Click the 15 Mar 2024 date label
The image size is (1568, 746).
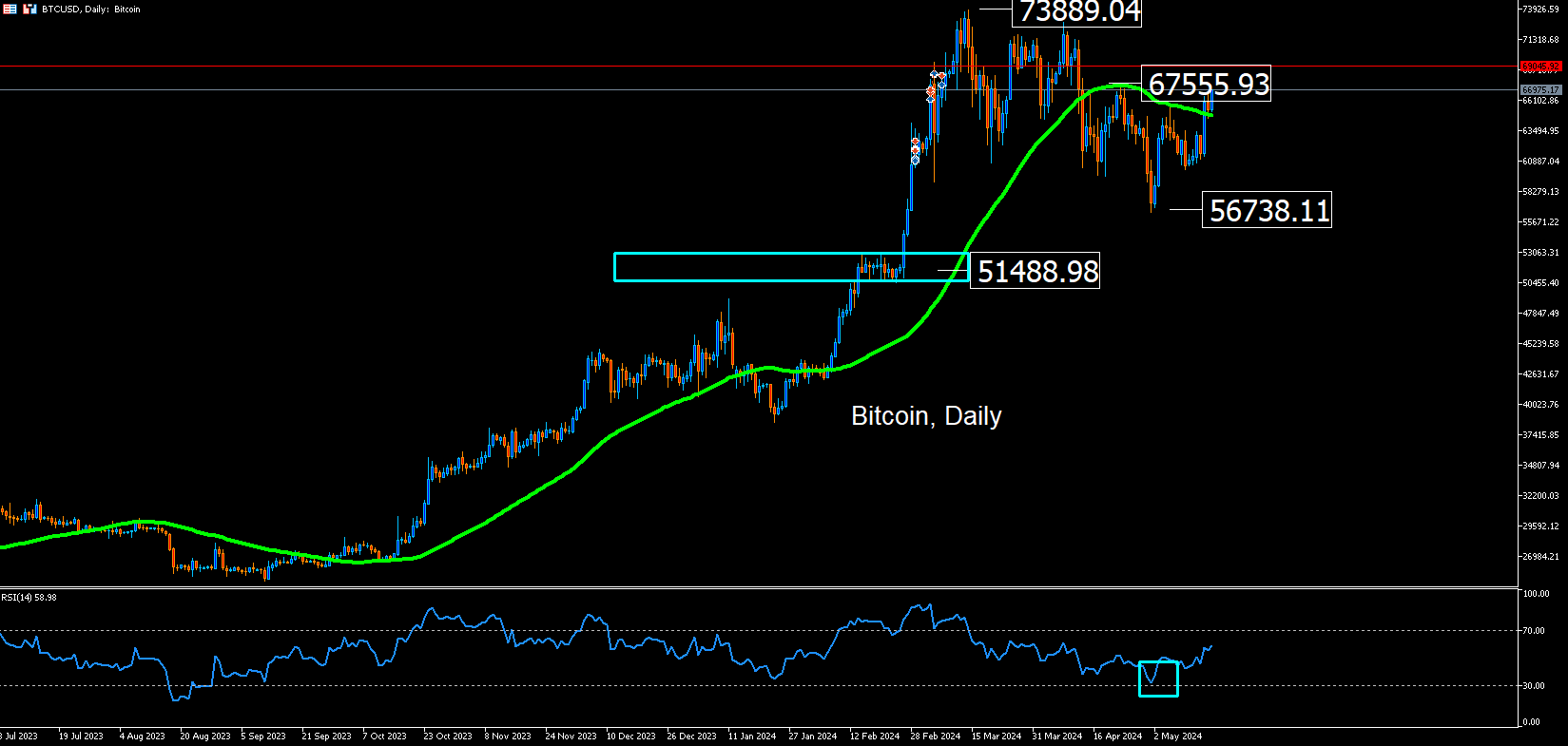(x=997, y=736)
